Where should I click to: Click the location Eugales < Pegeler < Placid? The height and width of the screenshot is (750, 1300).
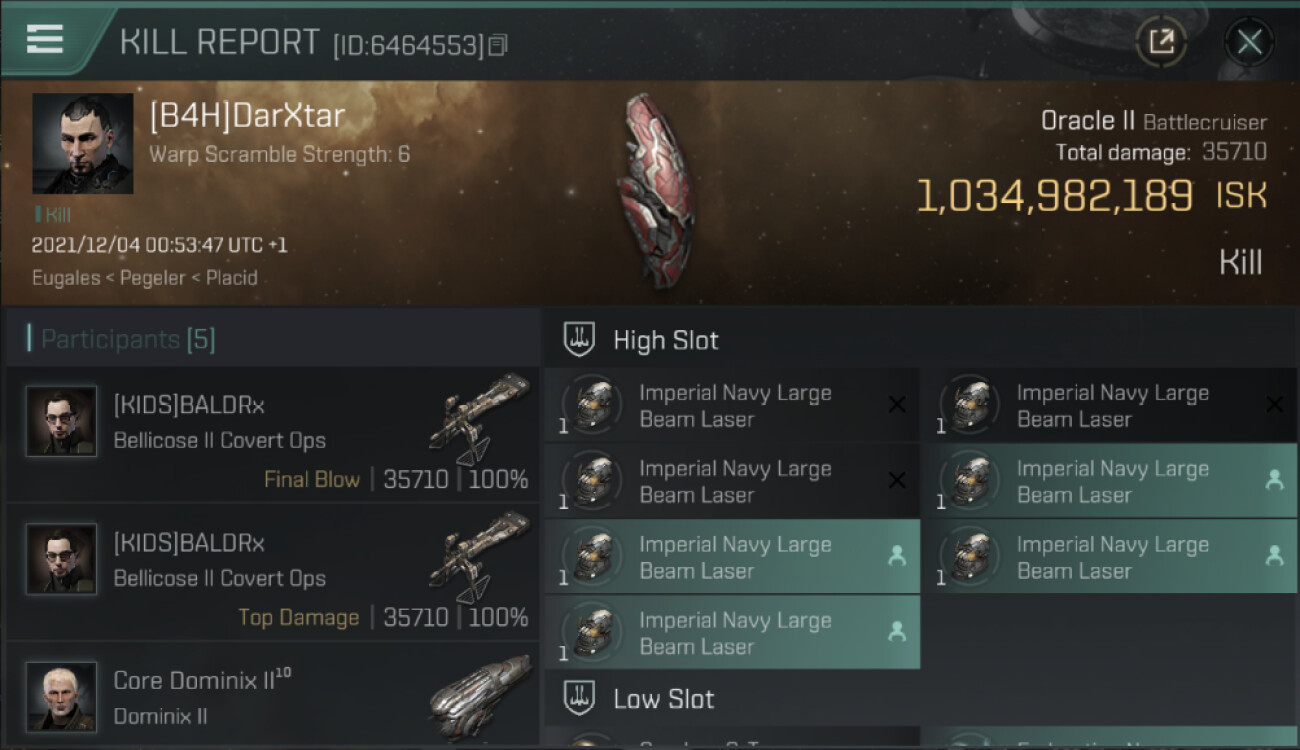[x=144, y=278]
